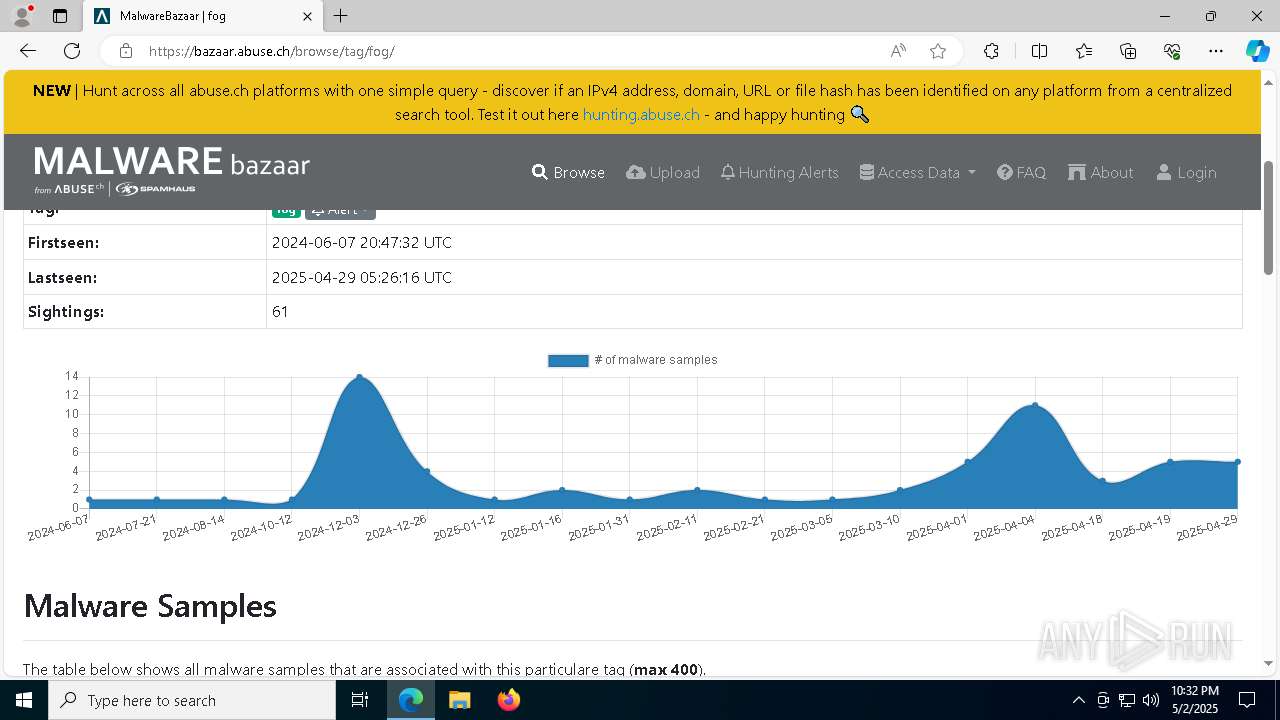The width and height of the screenshot is (1280, 720).
Task: Click the 2024-12-26 chart data point
Action: tap(427, 471)
